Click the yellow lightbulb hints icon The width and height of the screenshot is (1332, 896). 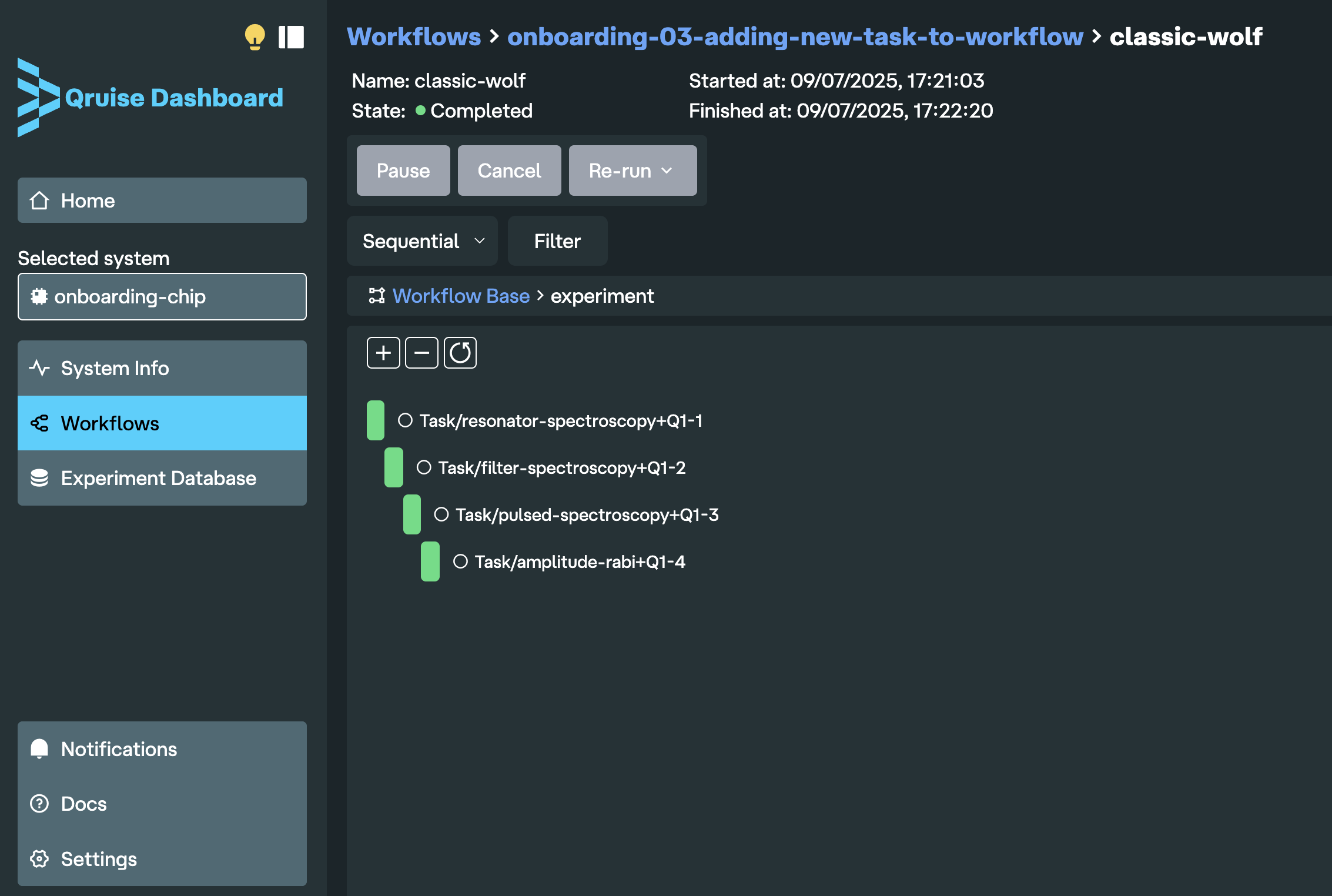click(x=255, y=36)
